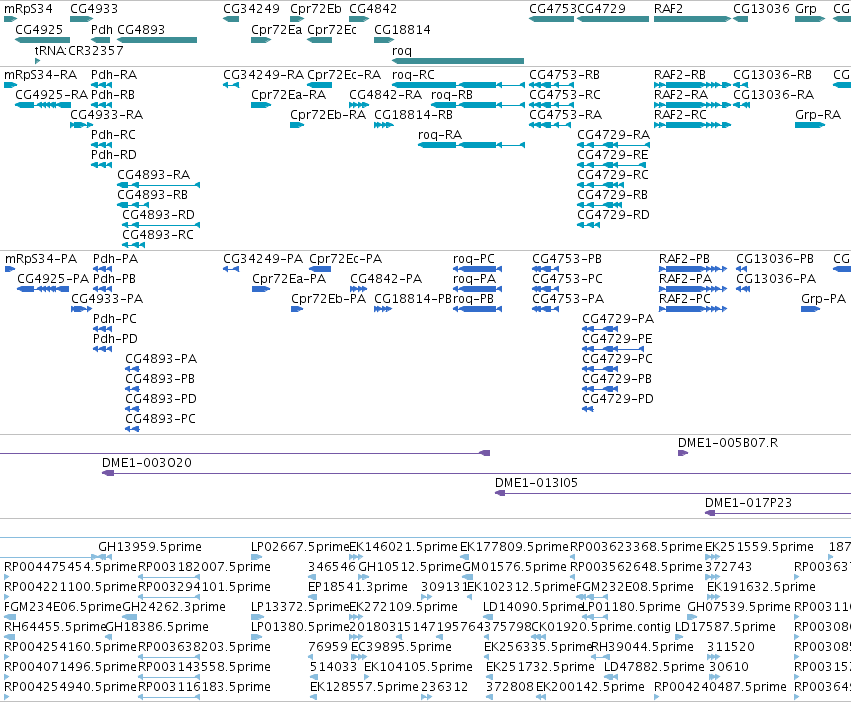Click the CG4842 gene label

coord(373,9)
